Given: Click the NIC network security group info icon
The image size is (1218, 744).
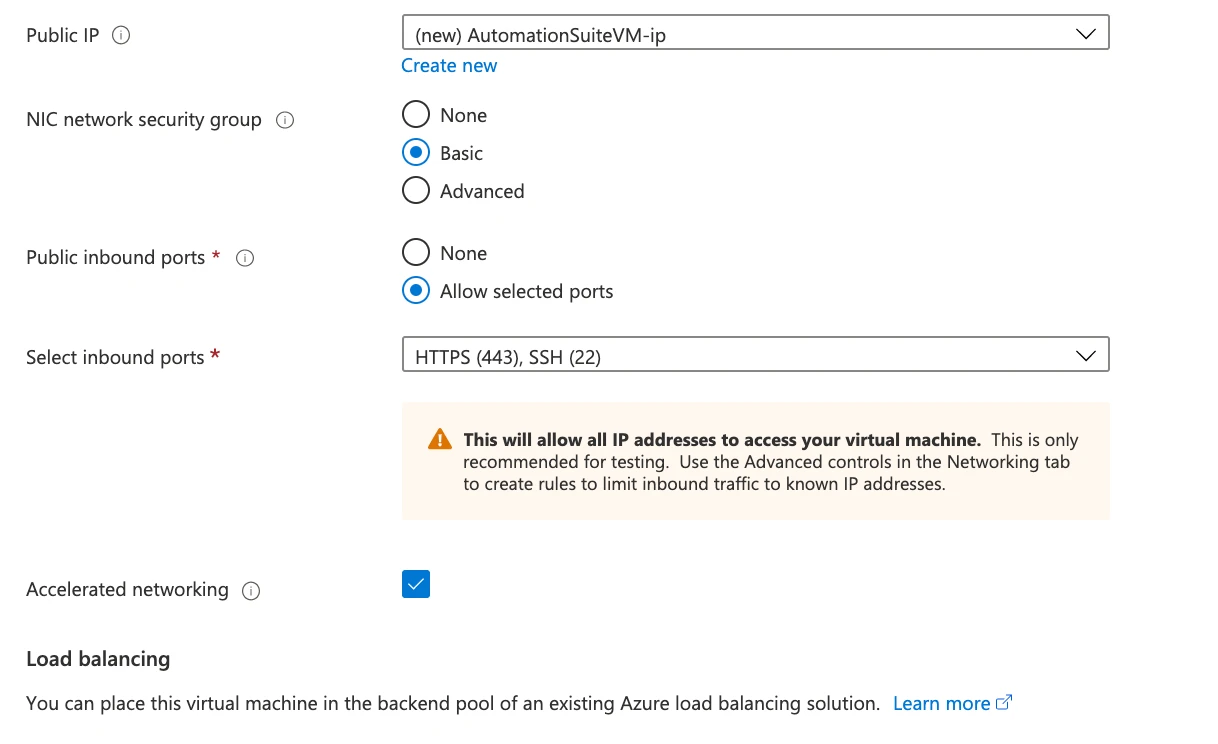Looking at the screenshot, I should point(285,120).
